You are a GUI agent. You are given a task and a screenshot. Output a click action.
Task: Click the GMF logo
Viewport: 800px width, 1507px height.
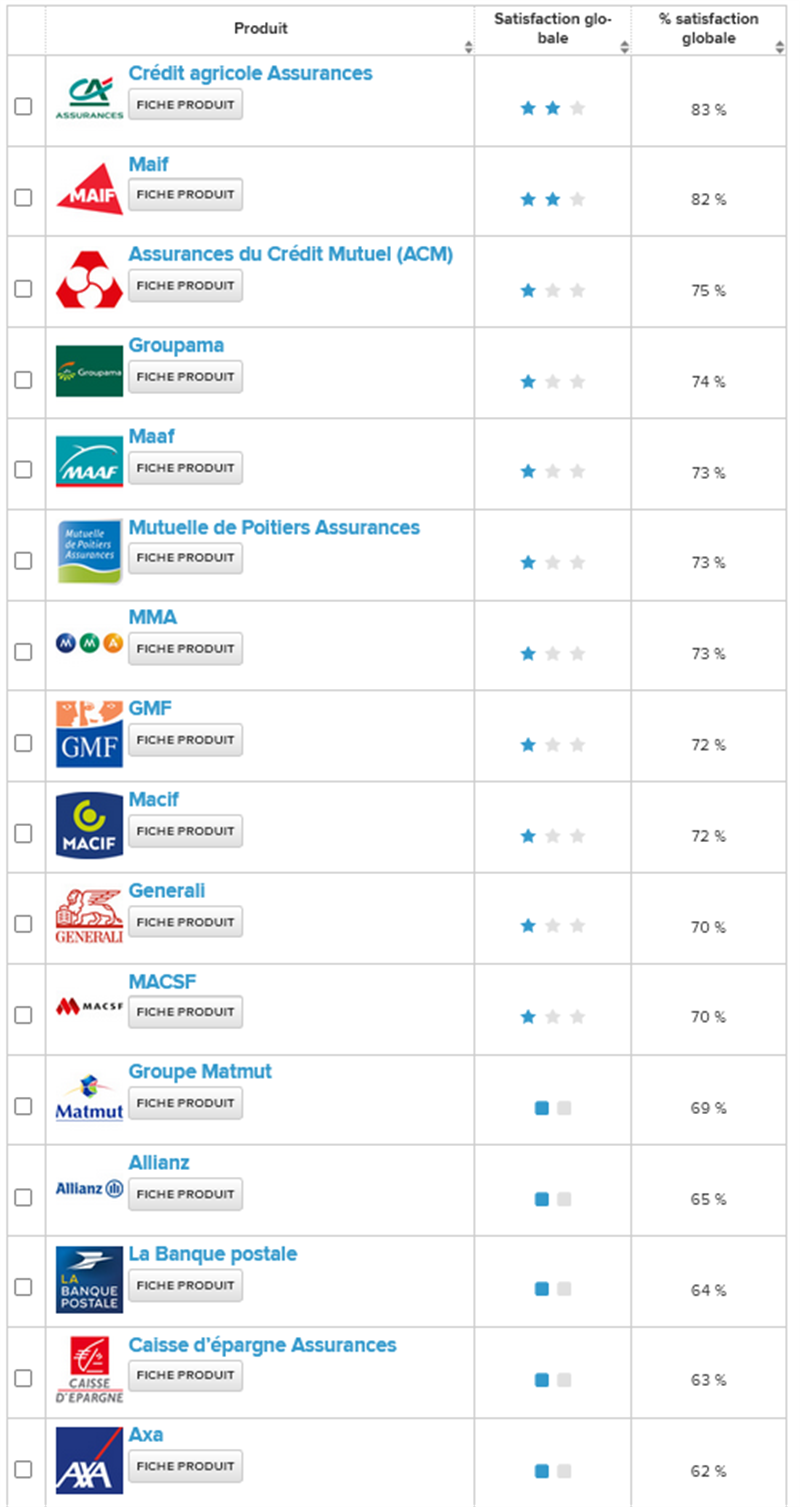coord(89,734)
